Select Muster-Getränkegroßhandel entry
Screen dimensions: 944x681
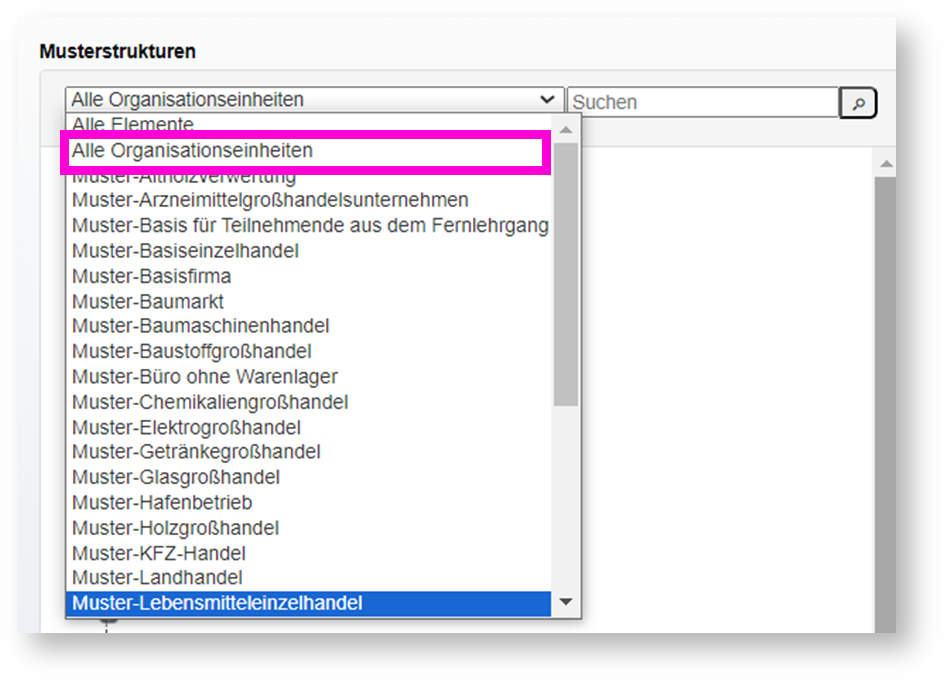[x=196, y=452]
